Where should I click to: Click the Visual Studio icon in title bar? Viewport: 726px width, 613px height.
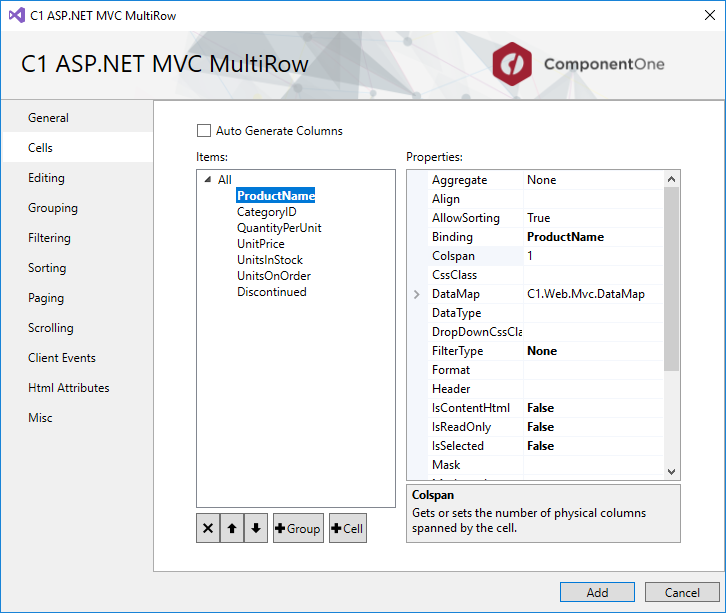click(17, 15)
